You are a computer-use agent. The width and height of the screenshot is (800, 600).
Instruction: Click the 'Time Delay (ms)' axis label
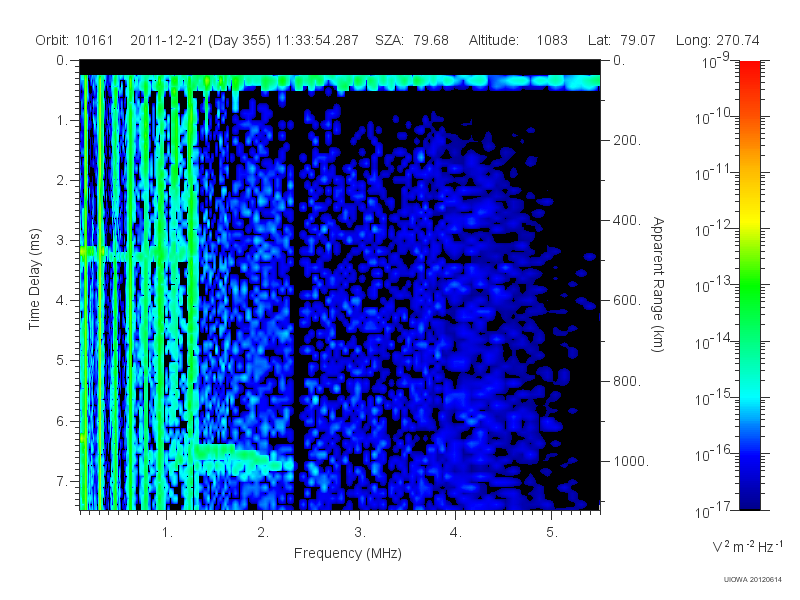pos(34,279)
